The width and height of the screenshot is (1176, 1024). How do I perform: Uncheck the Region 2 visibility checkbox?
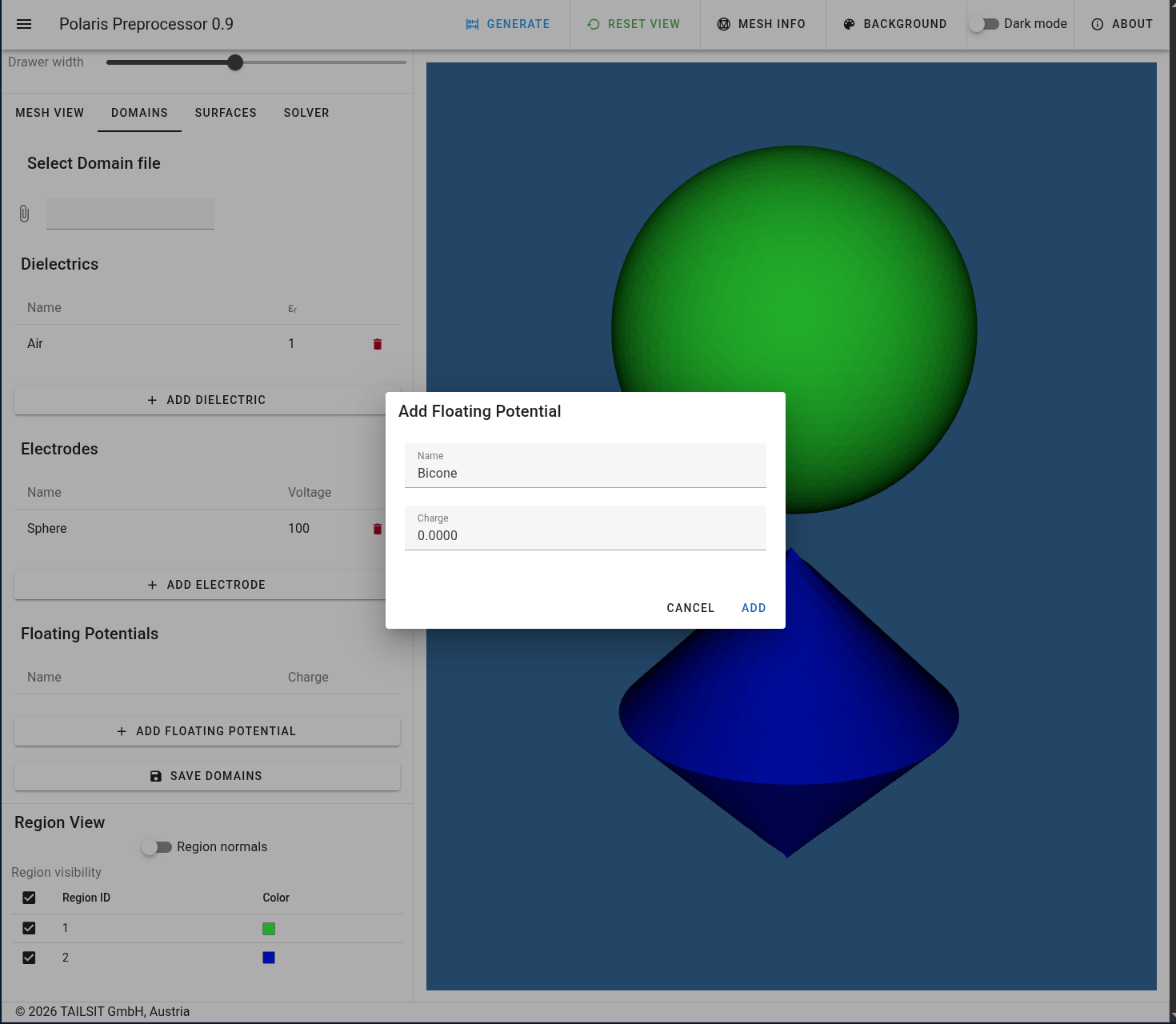(29, 958)
